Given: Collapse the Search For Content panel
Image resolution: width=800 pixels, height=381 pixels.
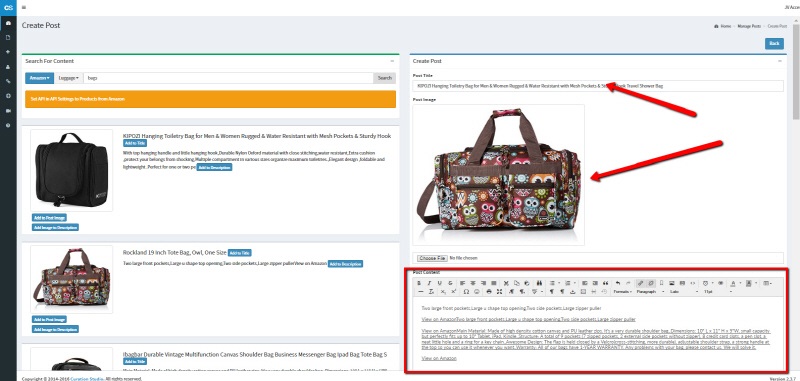Looking at the screenshot, I should 392,61.
